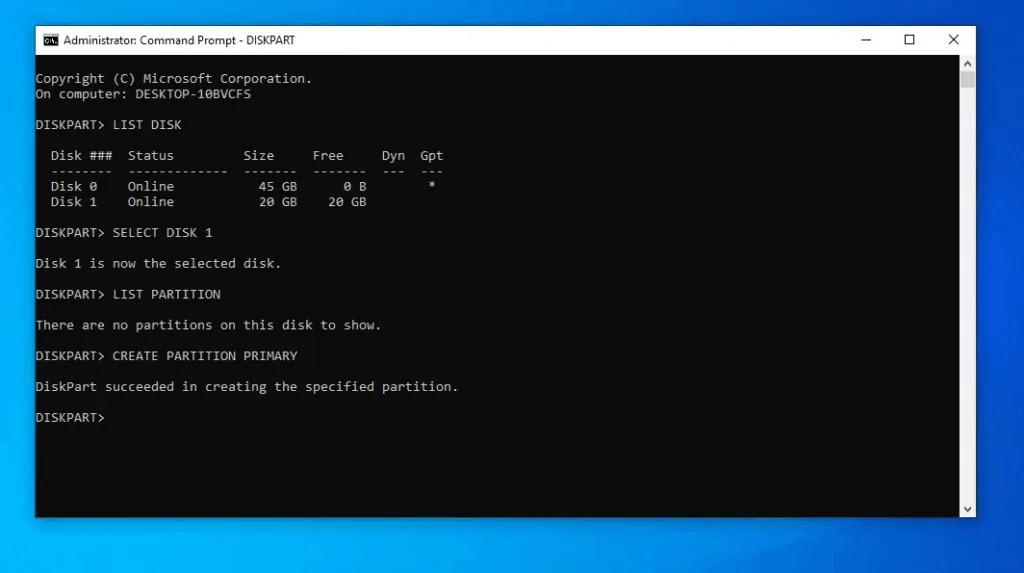Click the scrollbar up arrow
The height and width of the screenshot is (573, 1024).
click(x=967, y=64)
